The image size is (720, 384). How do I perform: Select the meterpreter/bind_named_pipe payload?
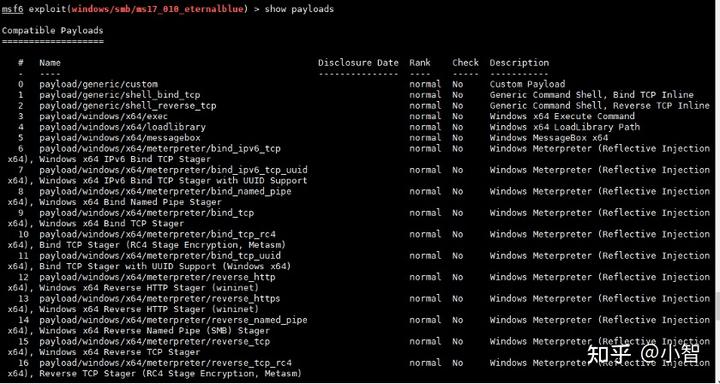[x=165, y=192]
